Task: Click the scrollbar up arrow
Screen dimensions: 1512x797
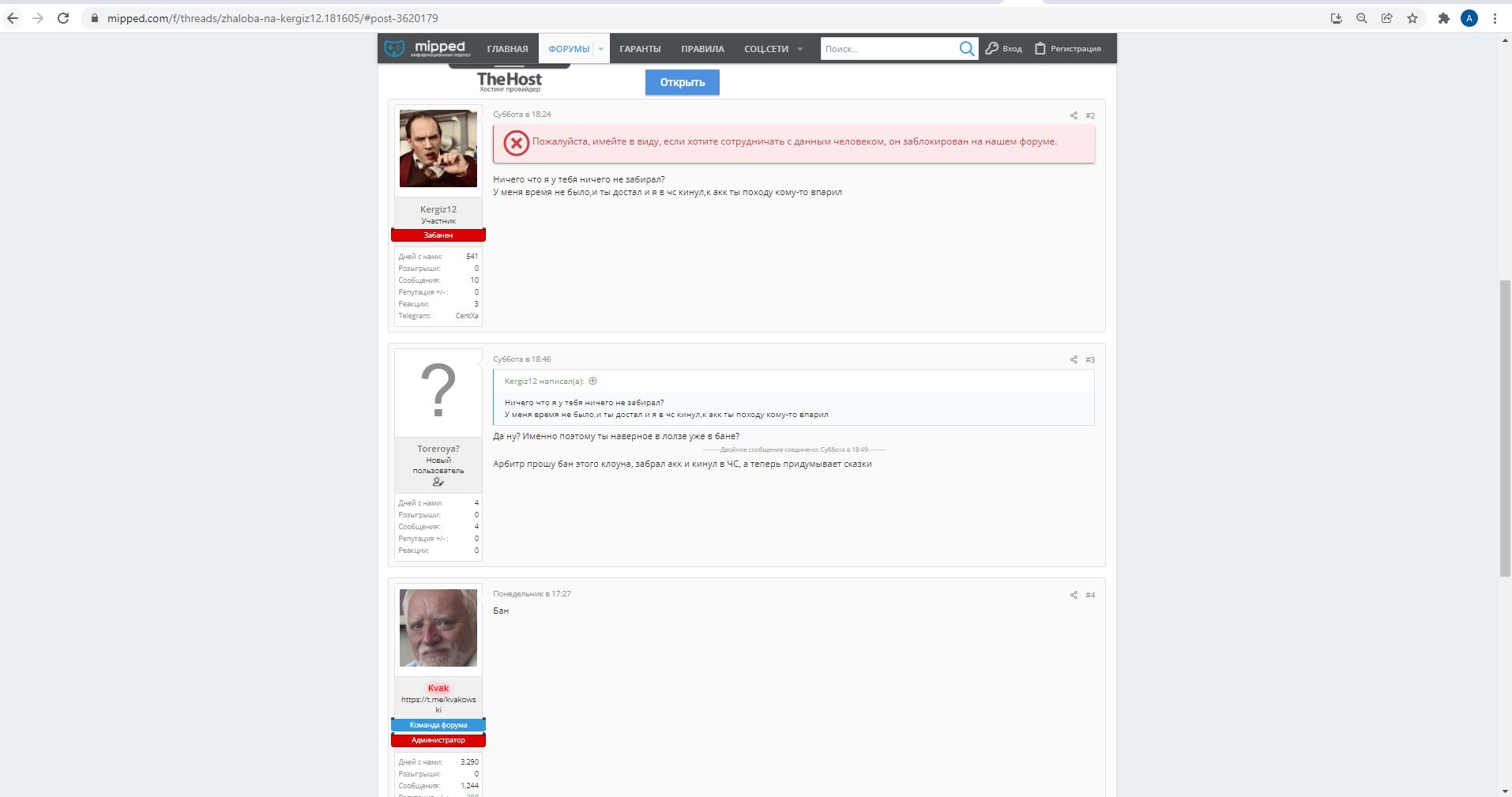Action: [x=1505, y=40]
